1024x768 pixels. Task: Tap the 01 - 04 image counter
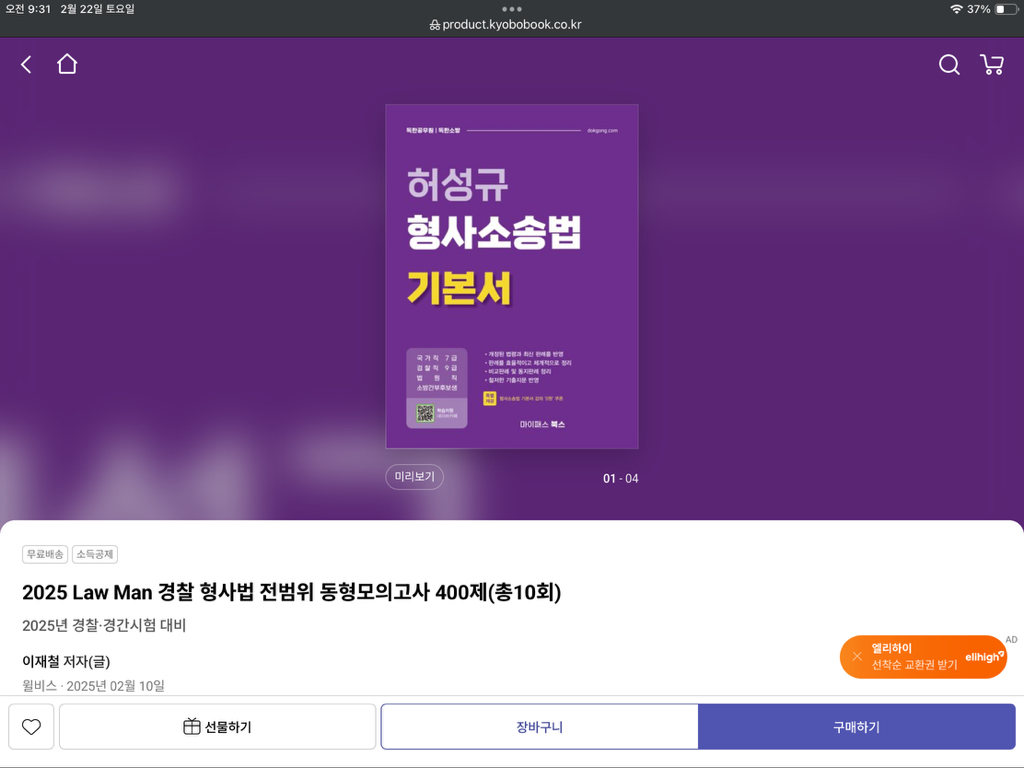pos(620,479)
